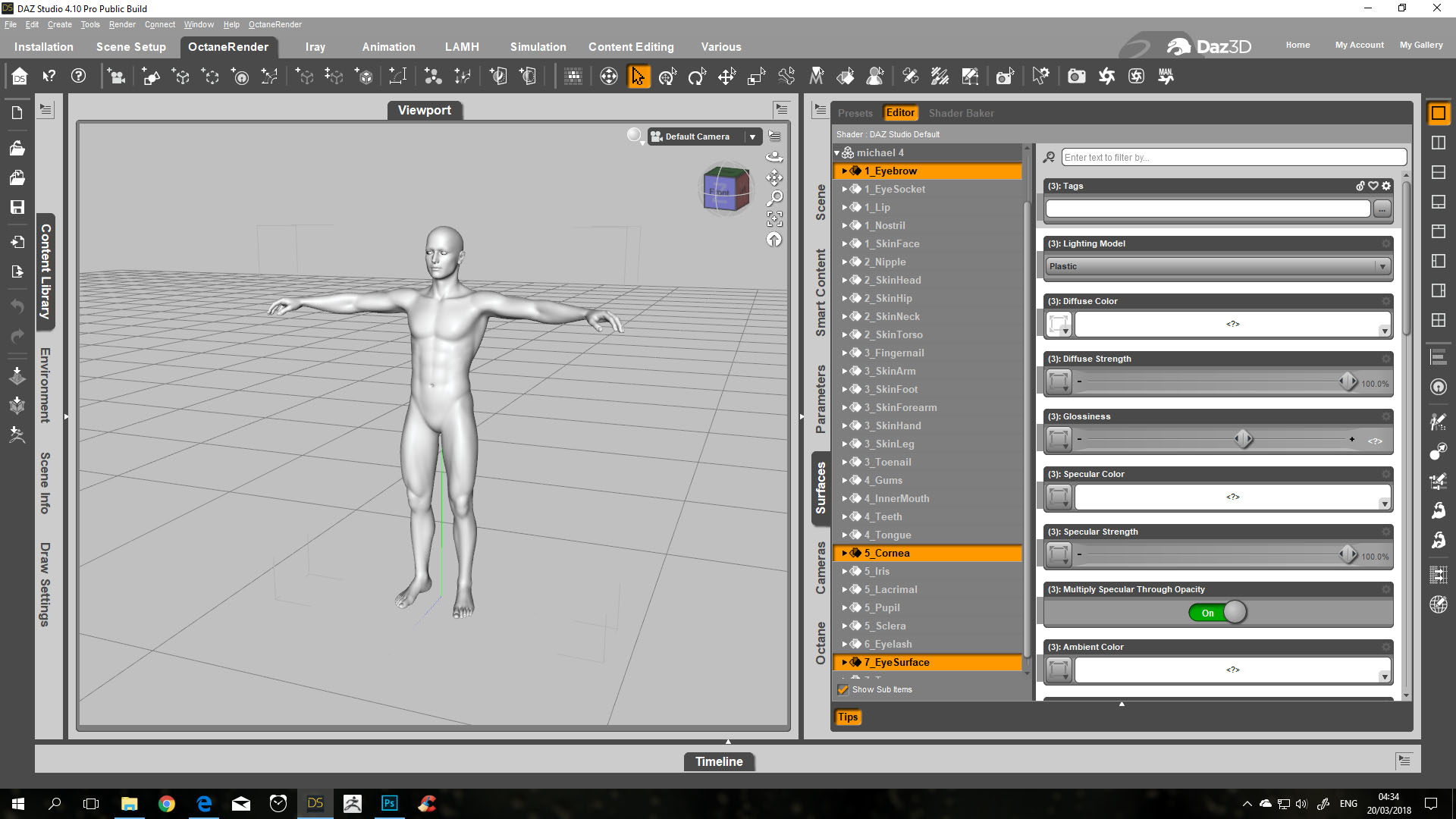The width and height of the screenshot is (1456, 819).
Task: Select the Scale tool in the toolbar
Action: [756, 77]
